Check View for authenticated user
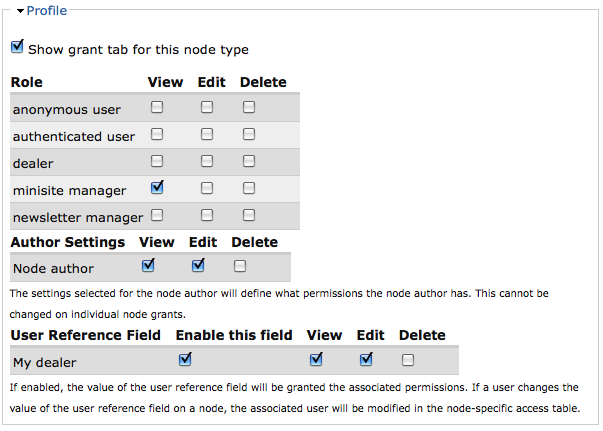The height and width of the screenshot is (431, 603). 157,134
